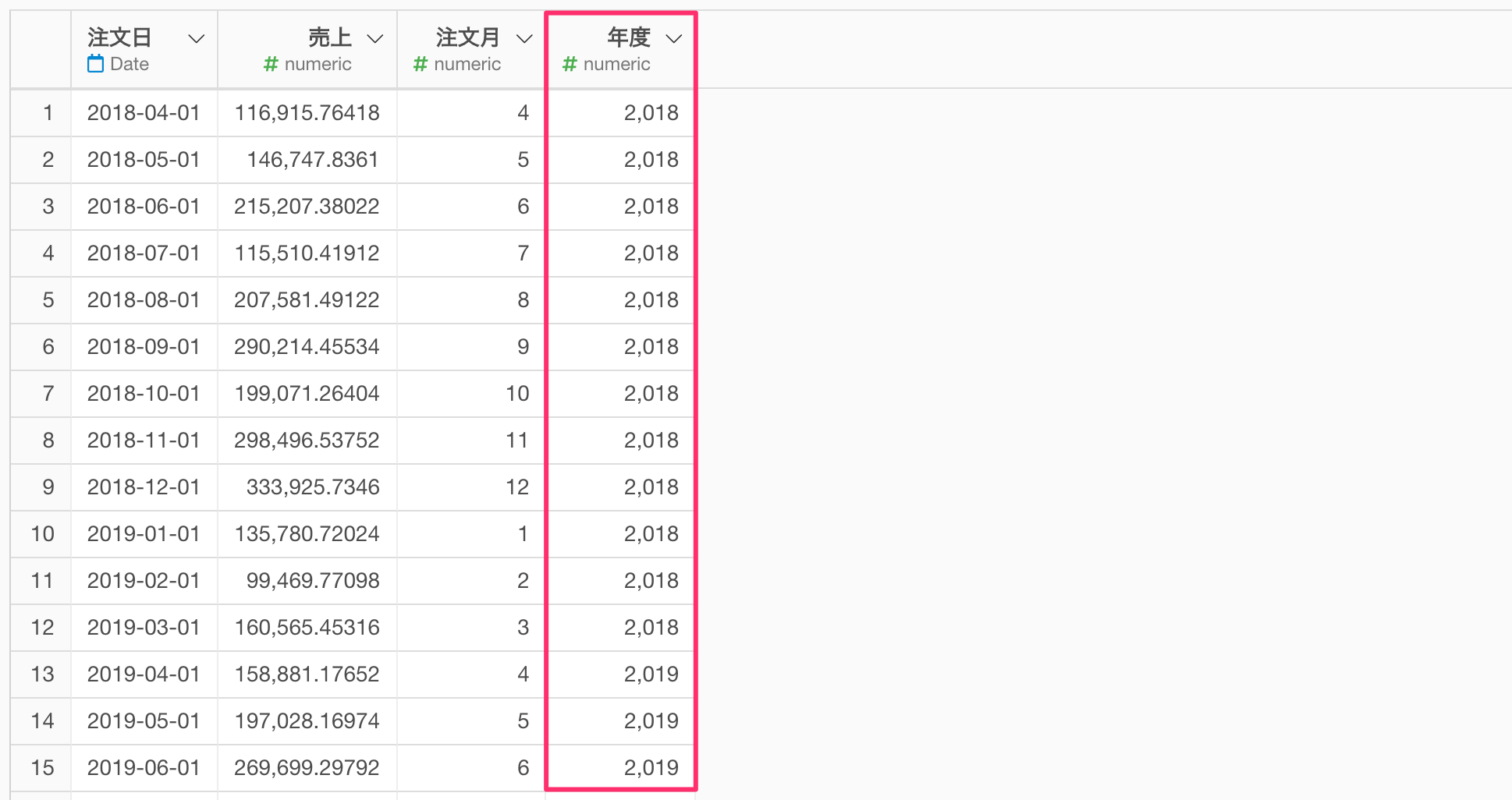Click the date cell 2019-01-01
1512x800 pixels.
[144, 534]
